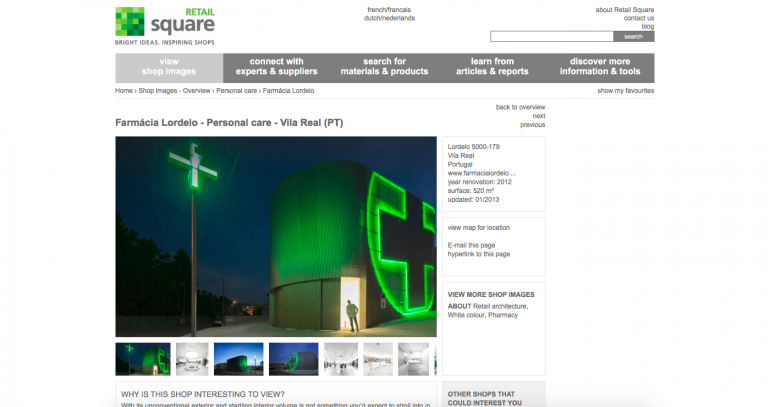Switch language to french/francais

tap(389, 10)
